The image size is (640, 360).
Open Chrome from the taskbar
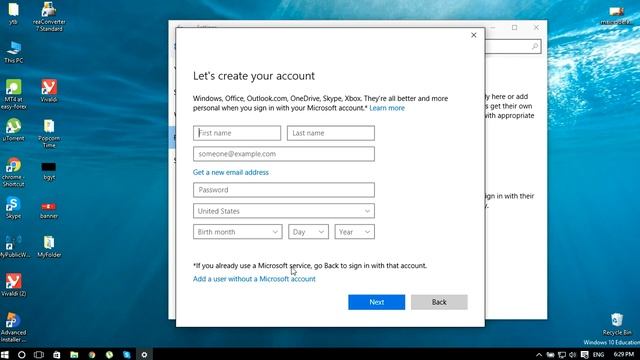tap(92, 355)
